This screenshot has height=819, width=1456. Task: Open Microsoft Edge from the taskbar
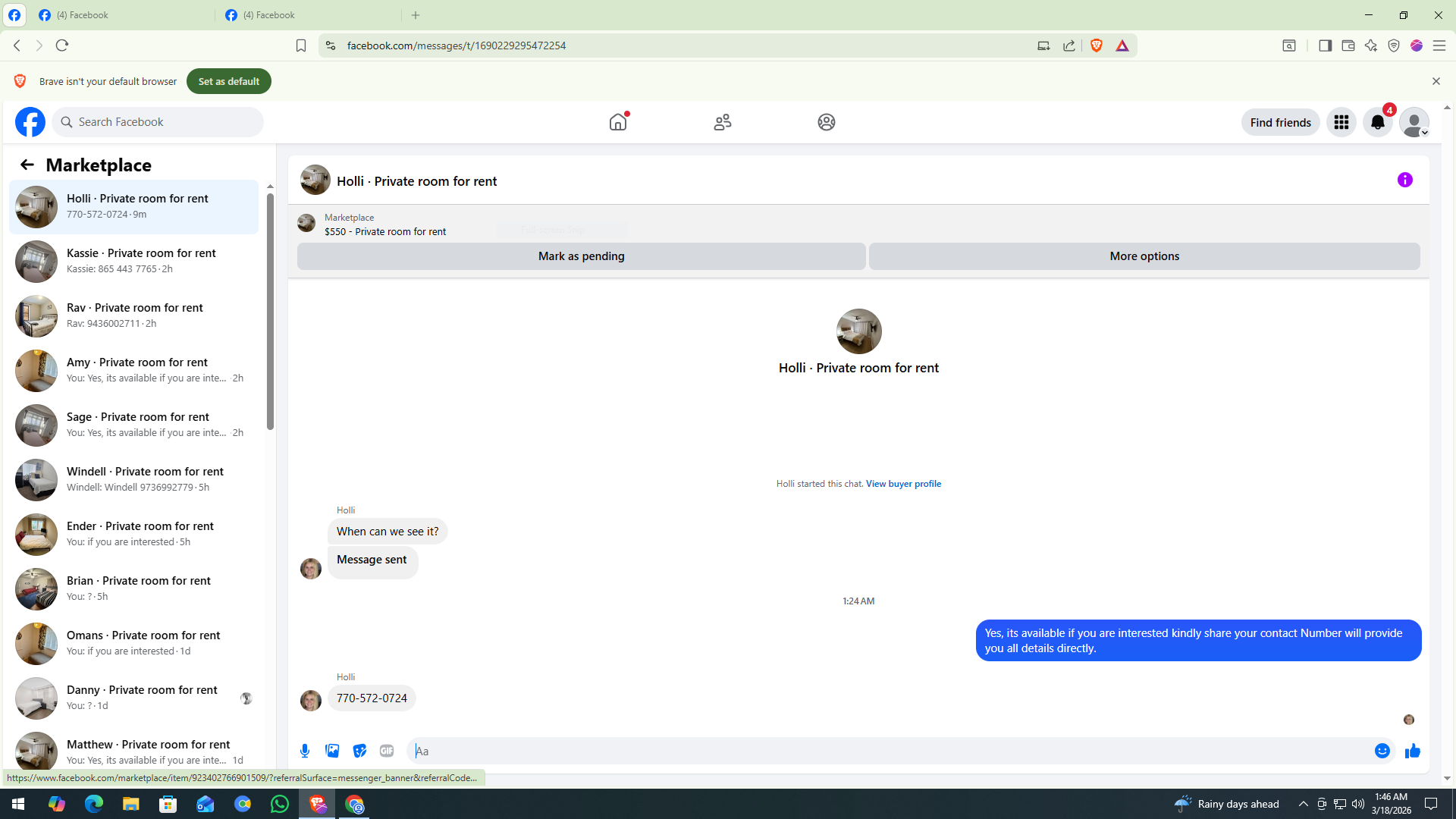point(94,804)
